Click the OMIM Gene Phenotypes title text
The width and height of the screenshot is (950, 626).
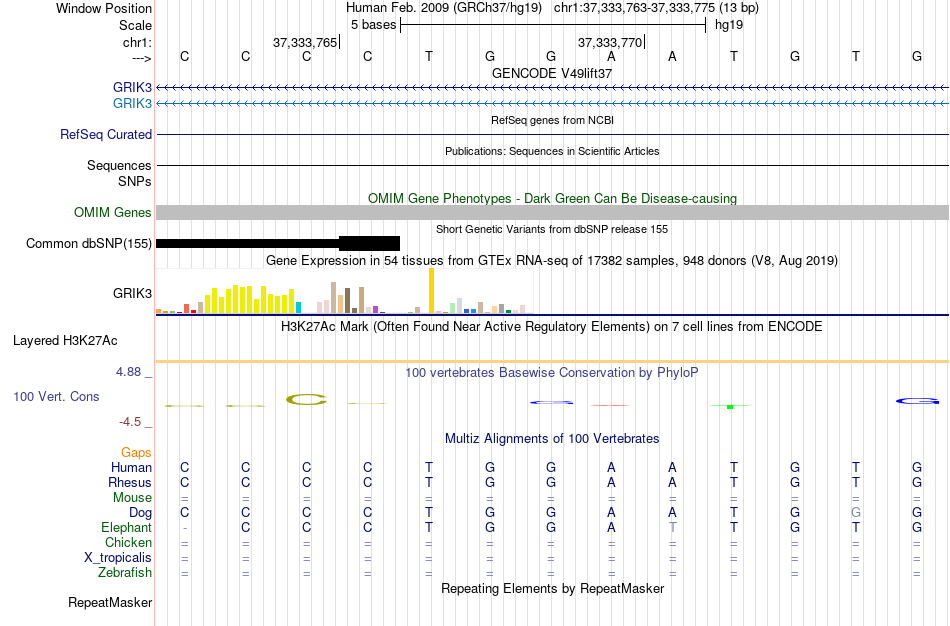552,198
